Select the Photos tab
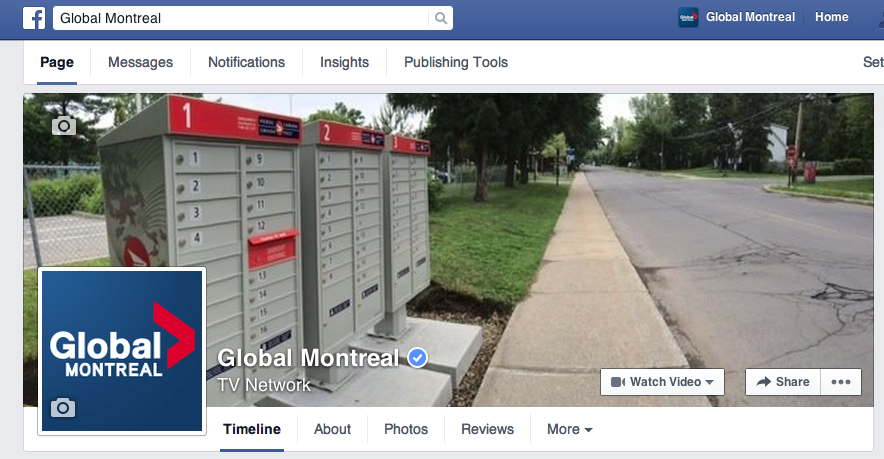This screenshot has height=459, width=884. 406,429
